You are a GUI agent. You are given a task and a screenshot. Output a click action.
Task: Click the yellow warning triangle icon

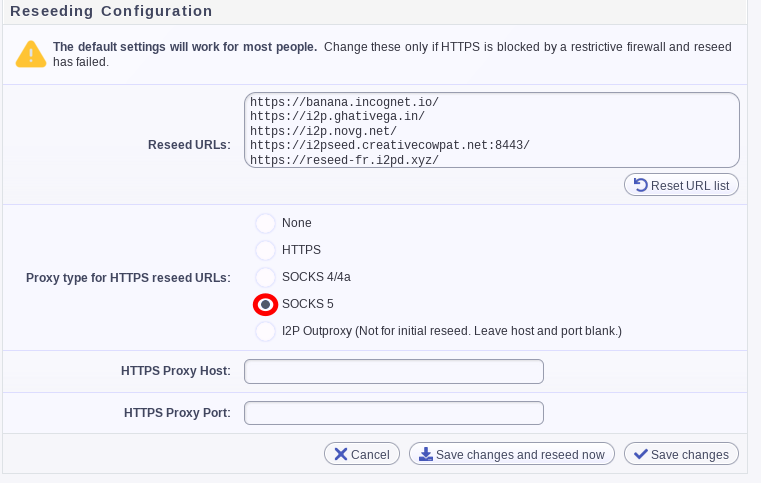pos(31,54)
